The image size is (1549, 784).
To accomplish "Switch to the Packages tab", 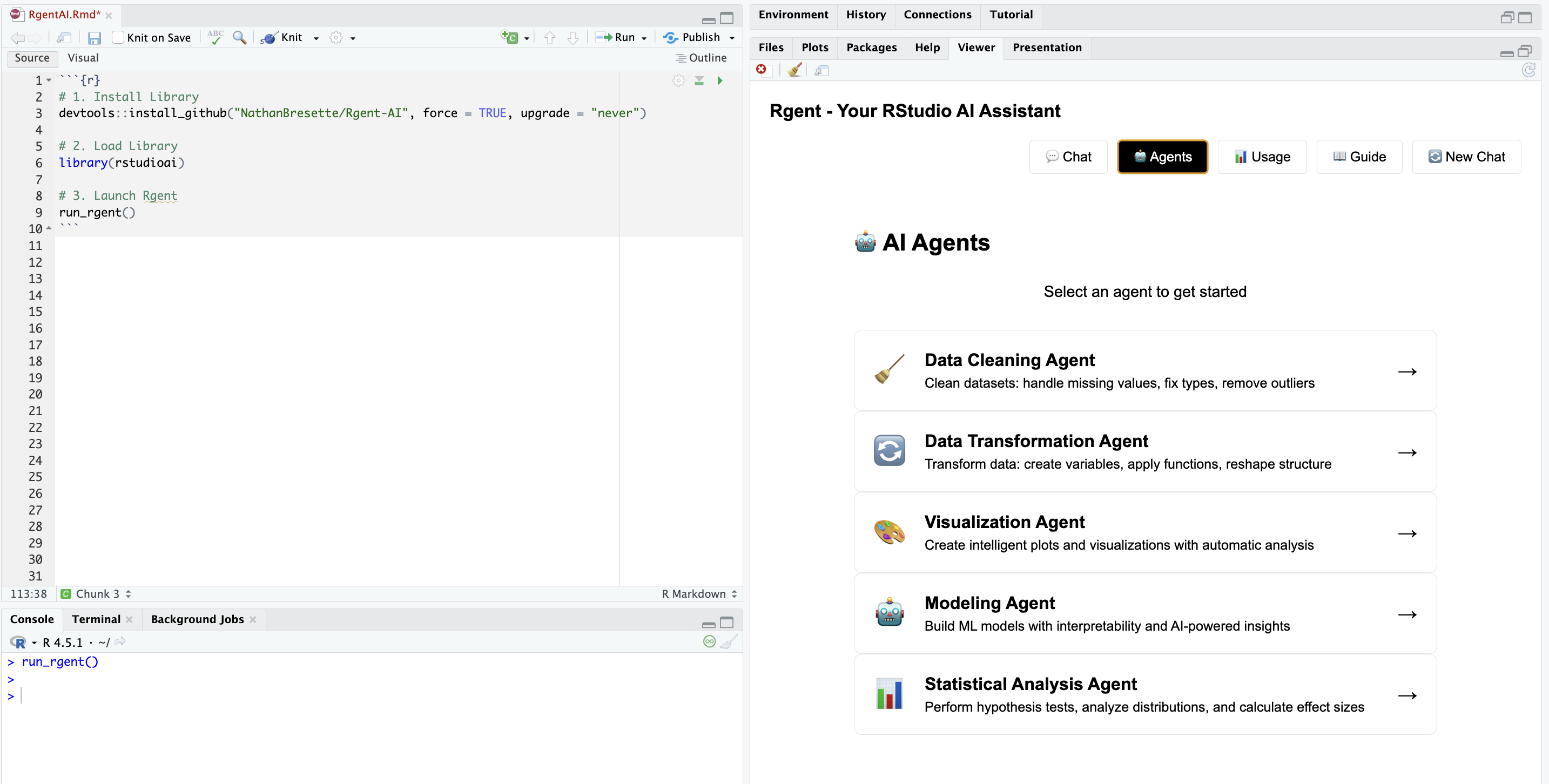I will click(x=871, y=48).
